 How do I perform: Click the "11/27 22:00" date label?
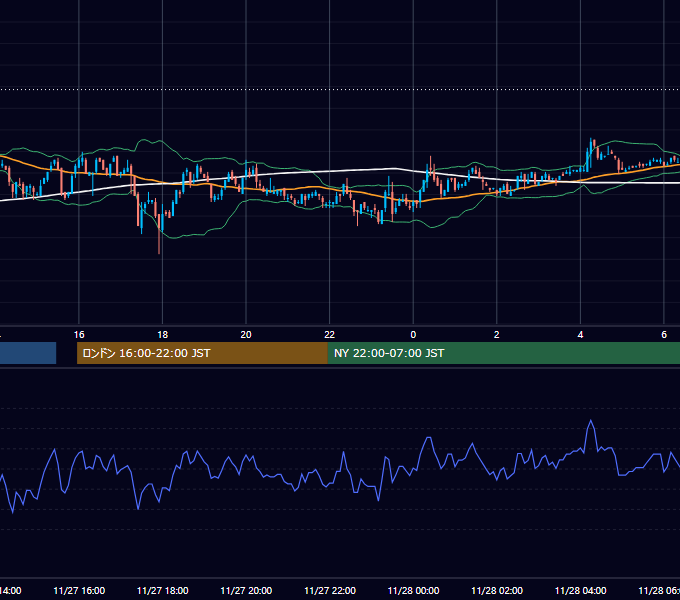330,590
